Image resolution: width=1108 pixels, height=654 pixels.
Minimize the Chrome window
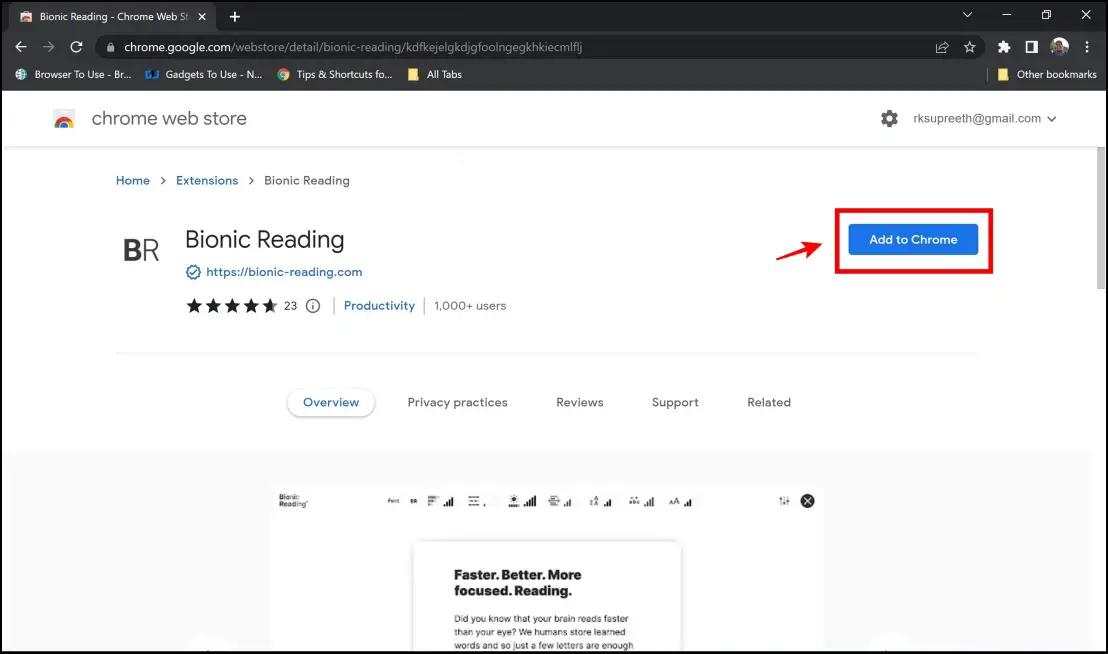1007,15
